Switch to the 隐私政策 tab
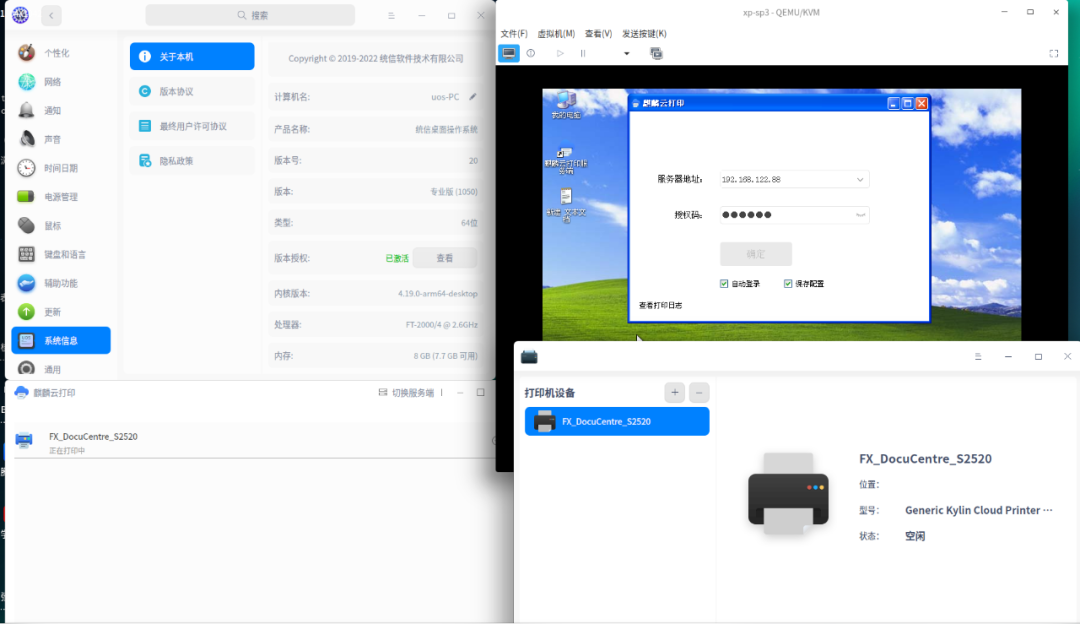The width and height of the screenshot is (1080, 624). pyautogui.click(x=175, y=160)
